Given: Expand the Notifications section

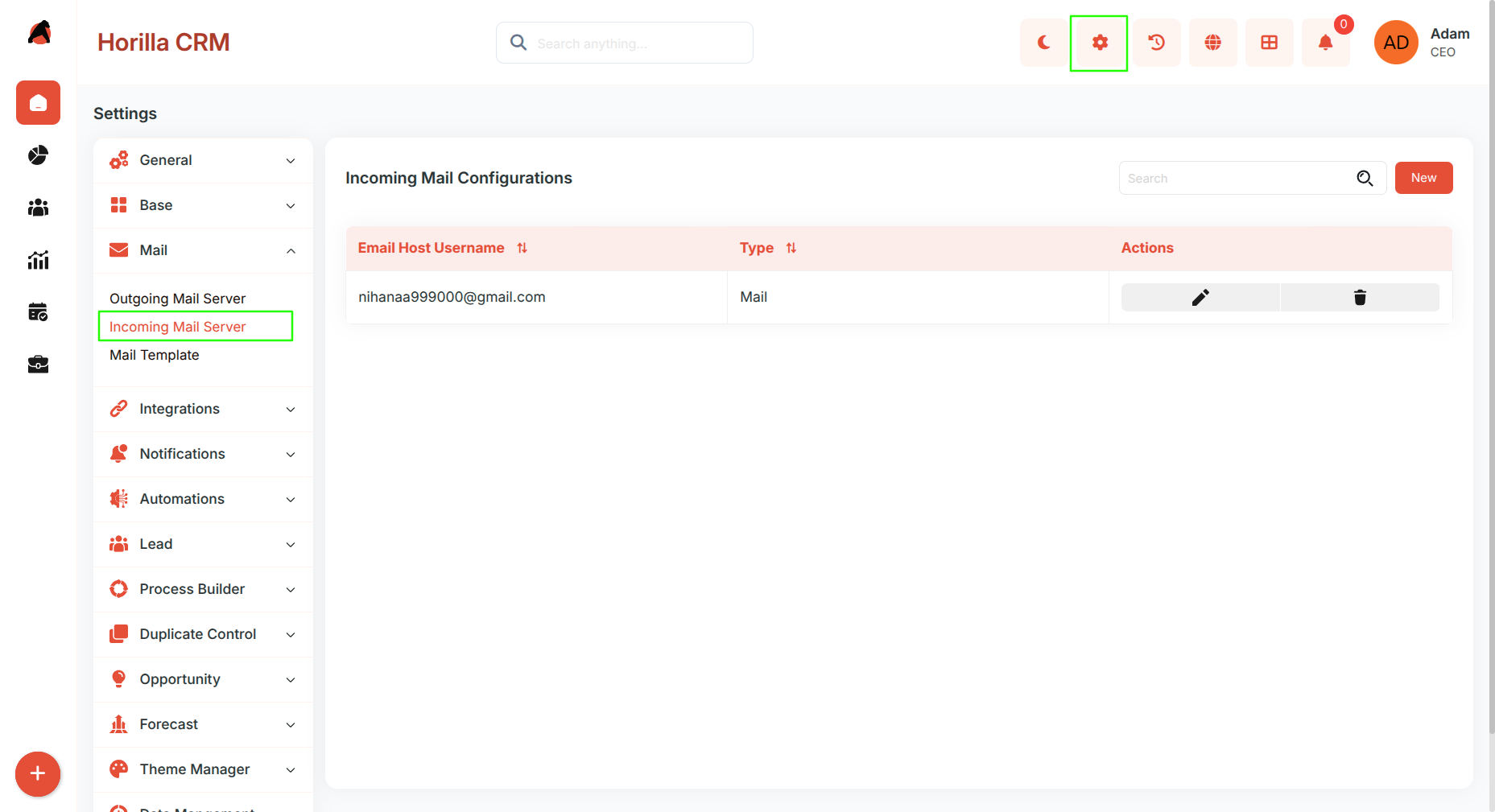Looking at the screenshot, I should click(x=203, y=454).
